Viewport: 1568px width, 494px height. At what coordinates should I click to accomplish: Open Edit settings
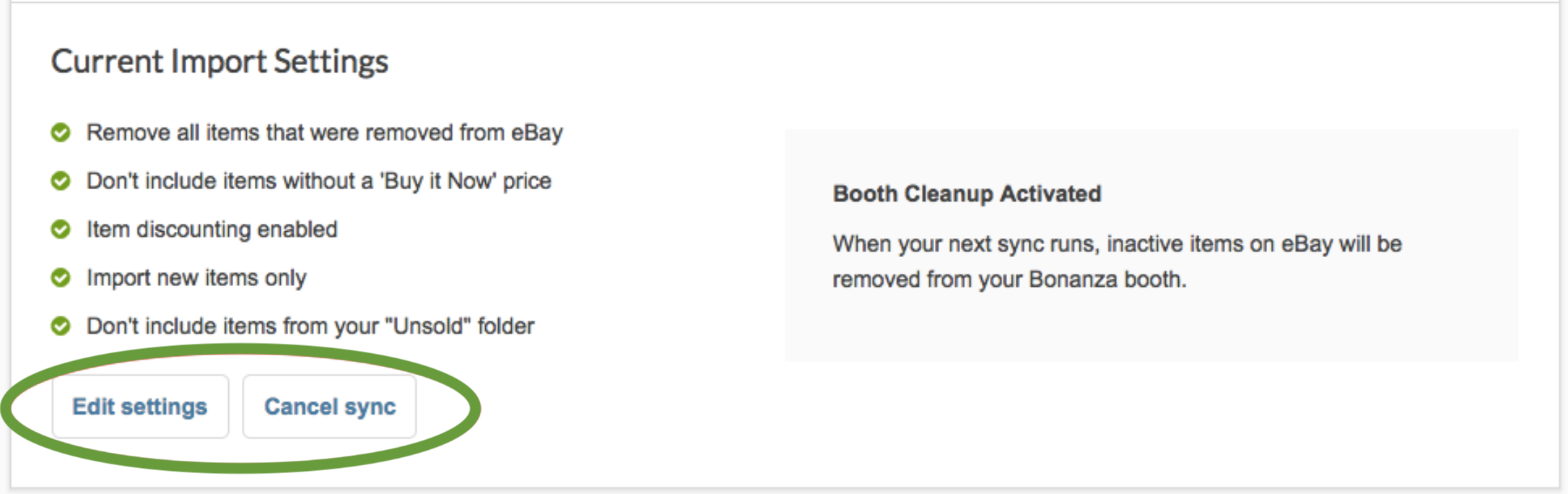140,407
